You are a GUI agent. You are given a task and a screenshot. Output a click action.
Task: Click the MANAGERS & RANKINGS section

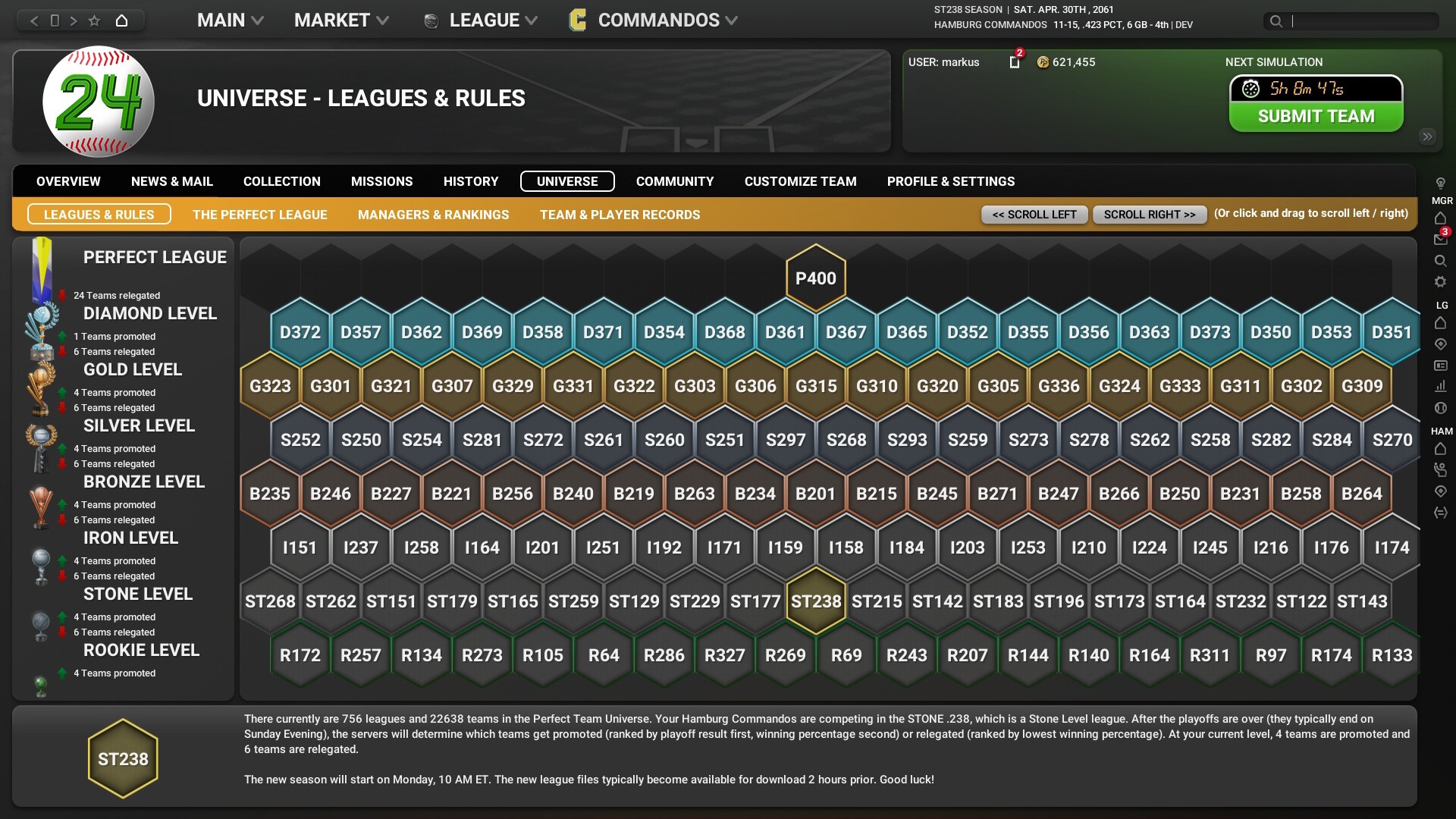[x=434, y=214]
